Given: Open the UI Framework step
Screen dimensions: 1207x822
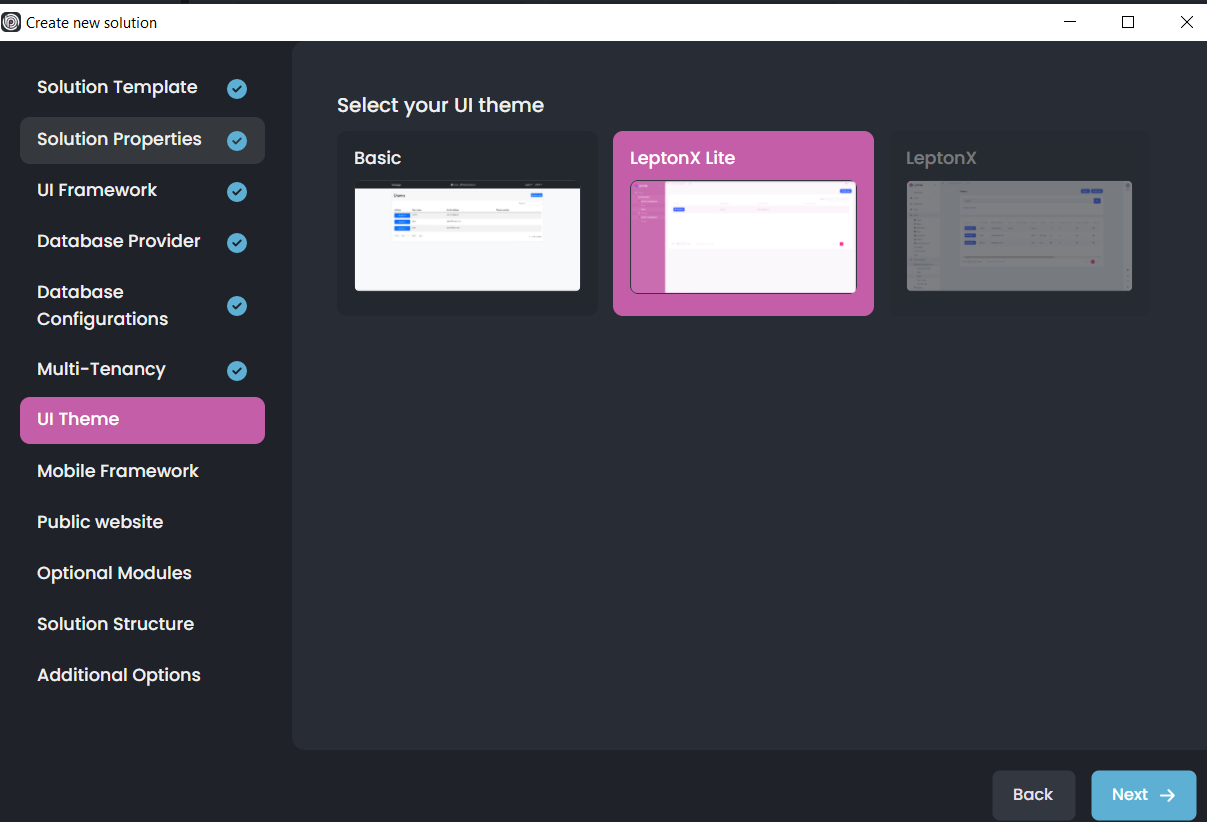Looking at the screenshot, I should point(142,191).
